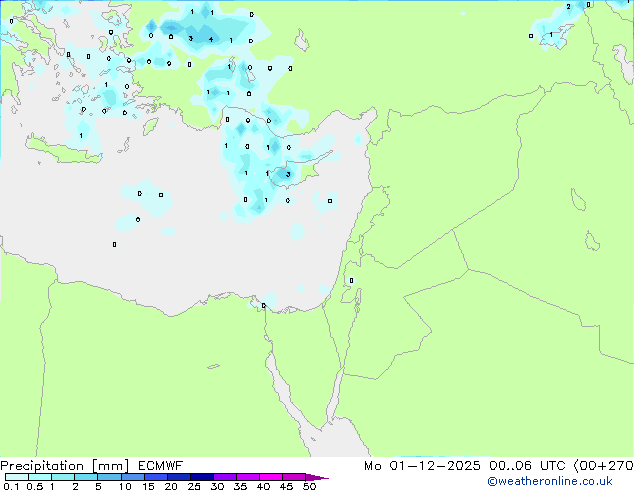Click the above-50 mm legend arrow tip
Screen dimensions: 634x490
point(317,477)
